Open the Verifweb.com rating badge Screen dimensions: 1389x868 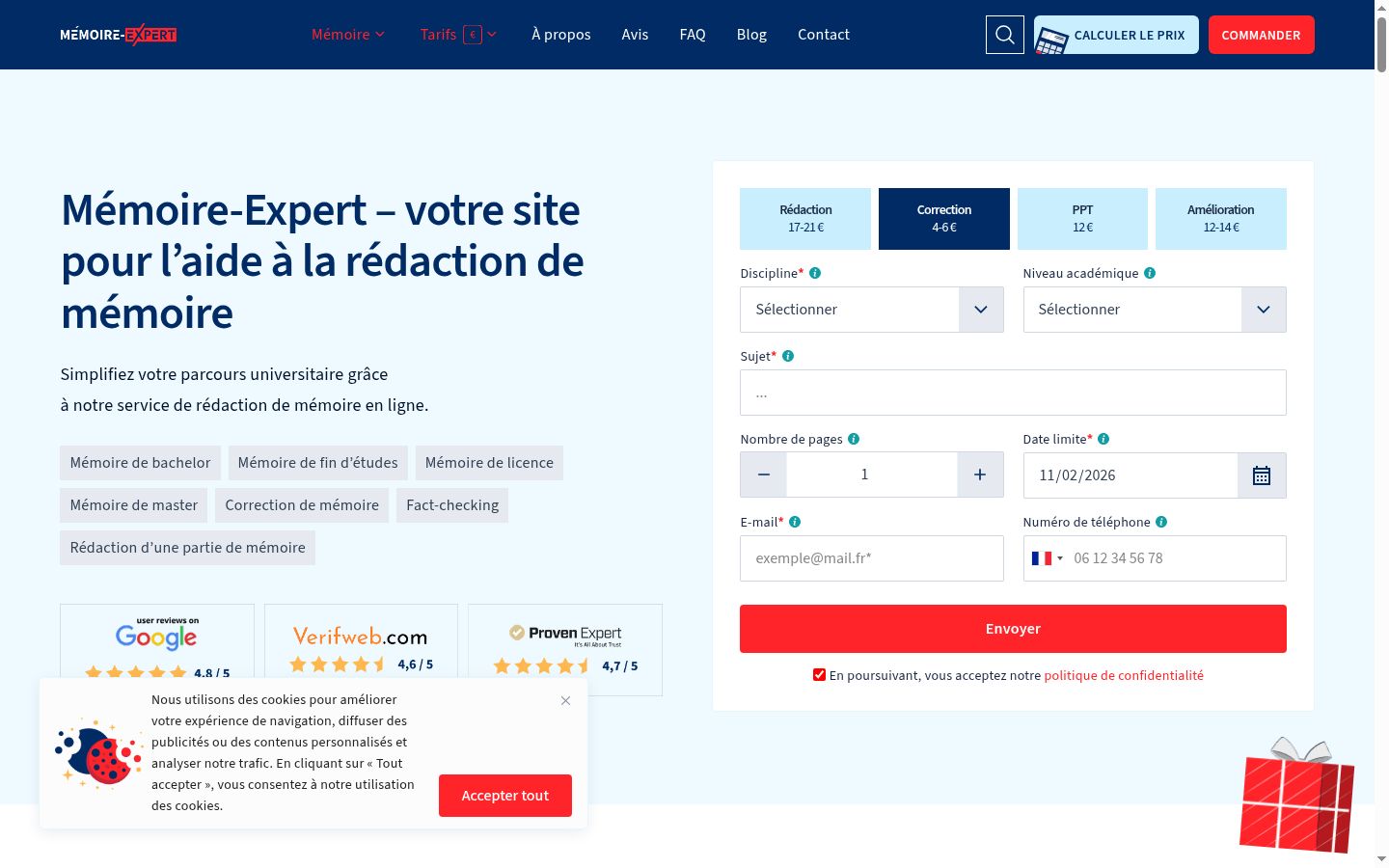pos(361,649)
